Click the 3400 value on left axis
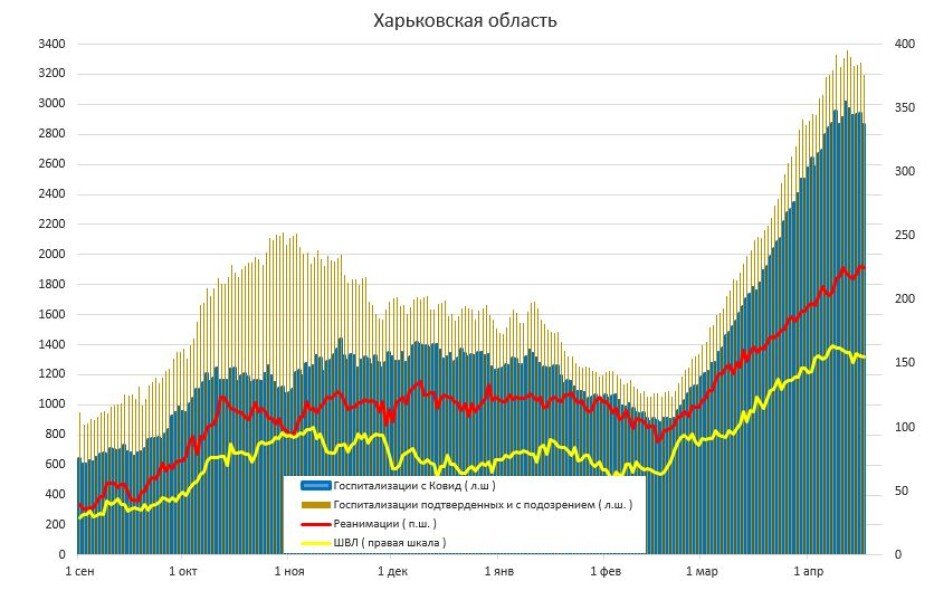934x600 pixels. [x=51, y=44]
